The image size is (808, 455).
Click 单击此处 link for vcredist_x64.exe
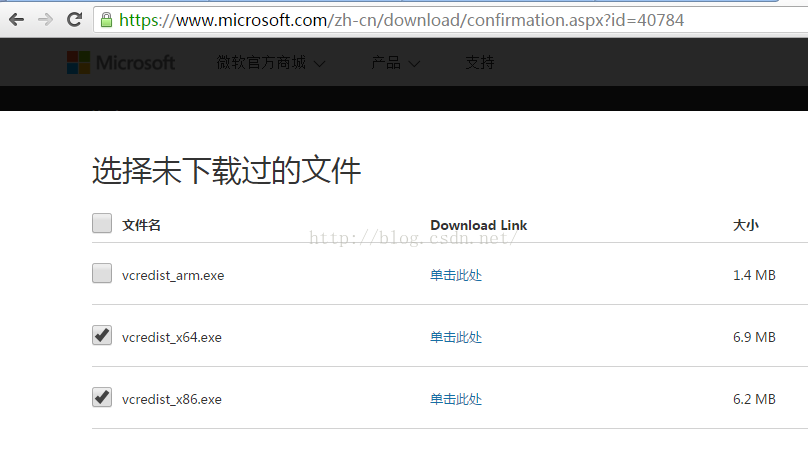[x=456, y=337]
